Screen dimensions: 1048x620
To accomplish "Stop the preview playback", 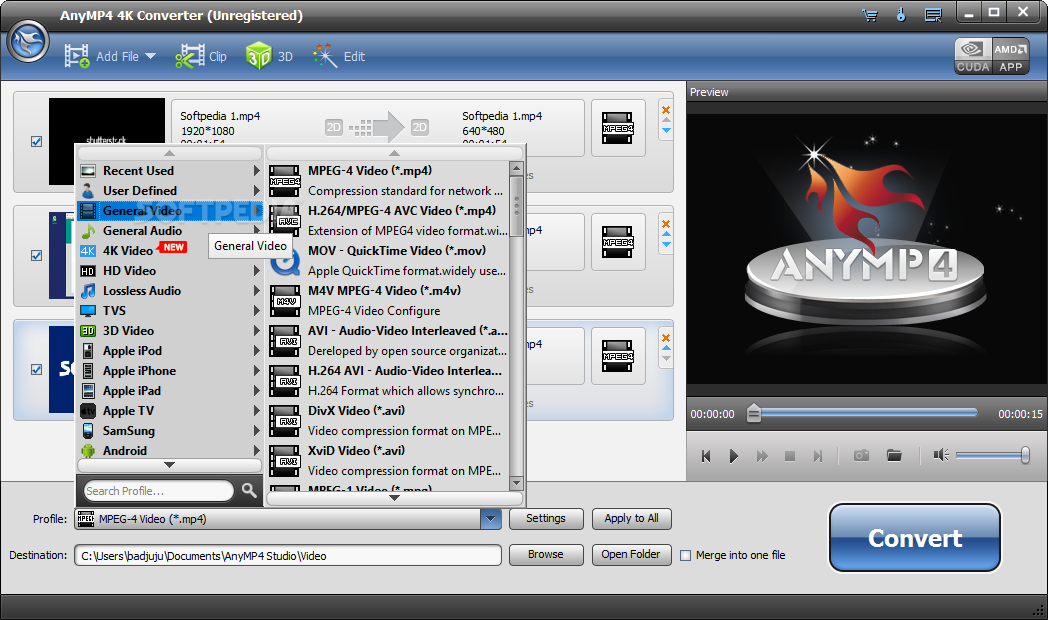I will 789,456.
